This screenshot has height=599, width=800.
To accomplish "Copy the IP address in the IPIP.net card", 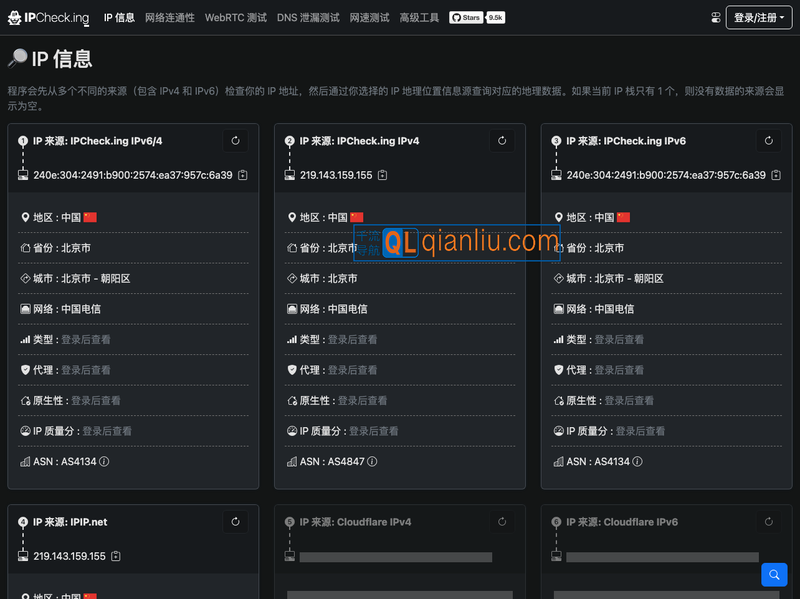I will [x=116, y=556].
